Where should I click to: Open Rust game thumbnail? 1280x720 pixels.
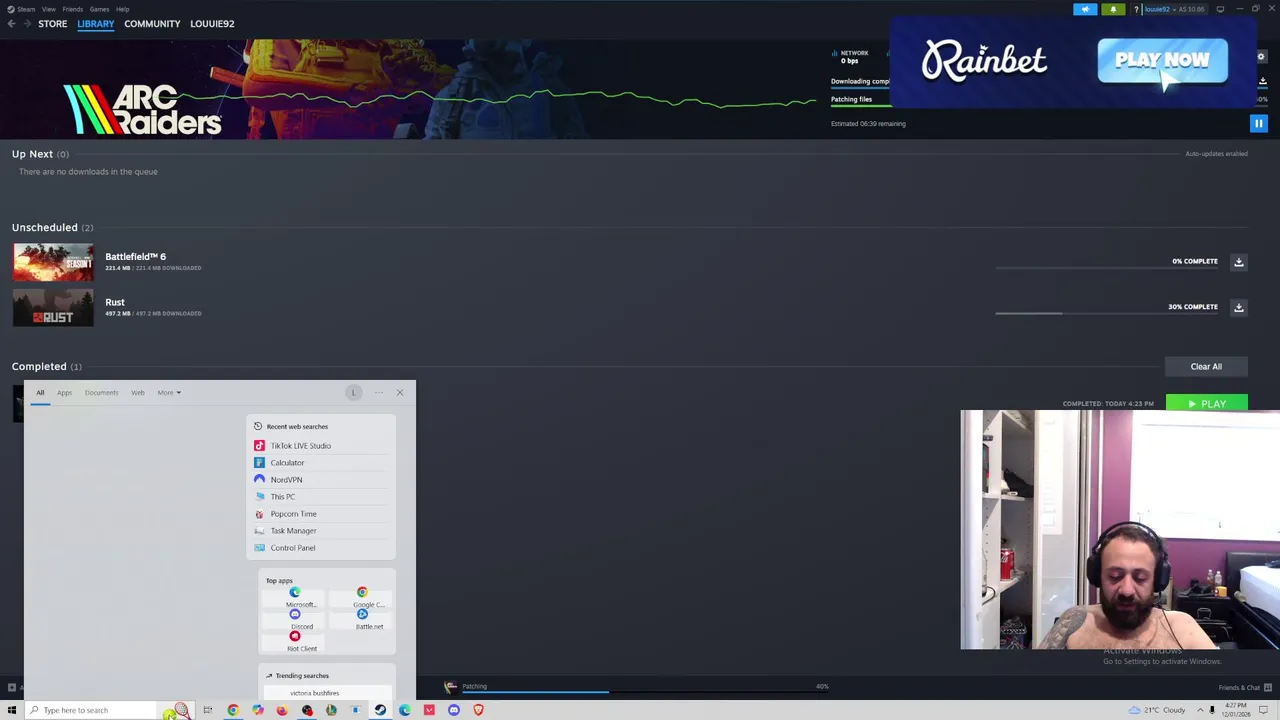(x=53, y=308)
